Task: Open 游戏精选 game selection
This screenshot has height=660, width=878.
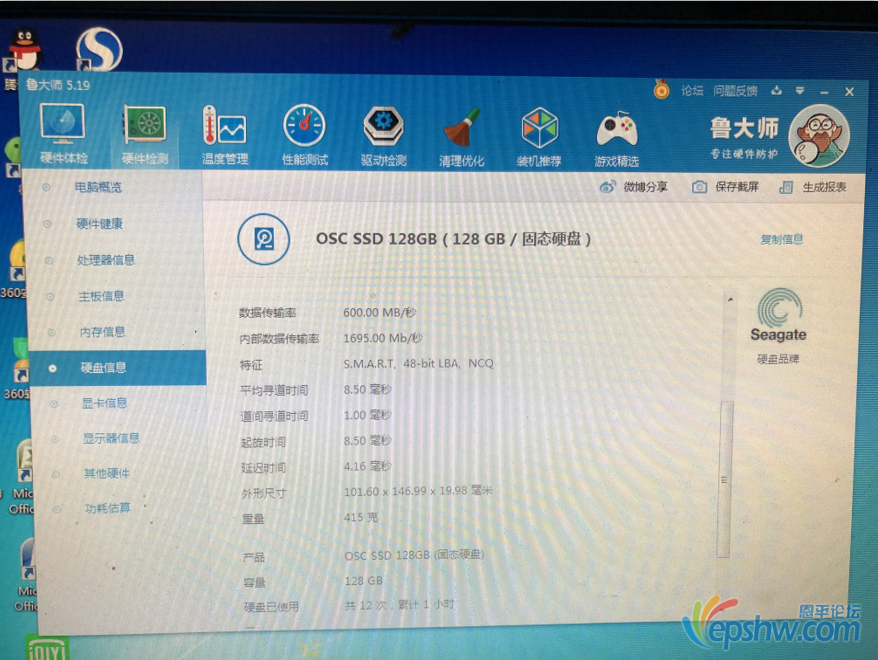Action: [x=617, y=139]
